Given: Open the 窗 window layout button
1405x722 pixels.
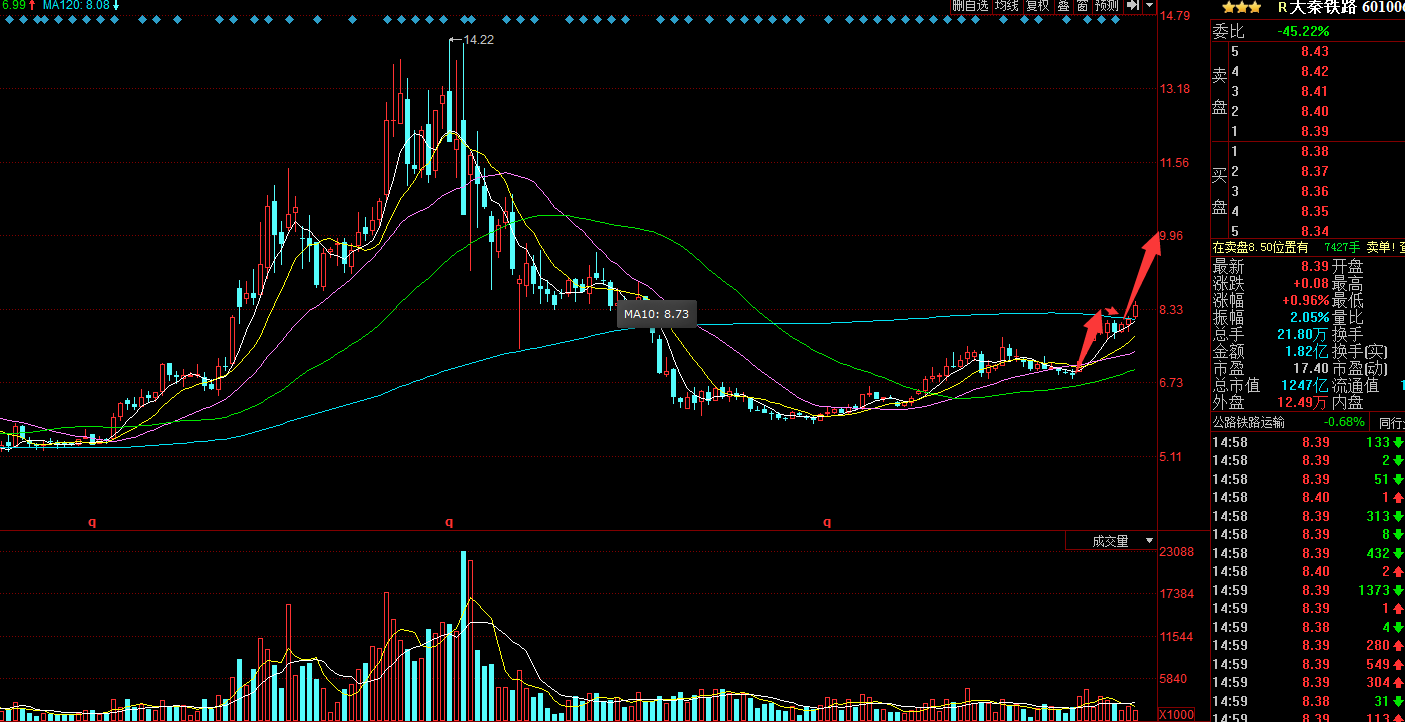Looking at the screenshot, I should (x=1082, y=6).
